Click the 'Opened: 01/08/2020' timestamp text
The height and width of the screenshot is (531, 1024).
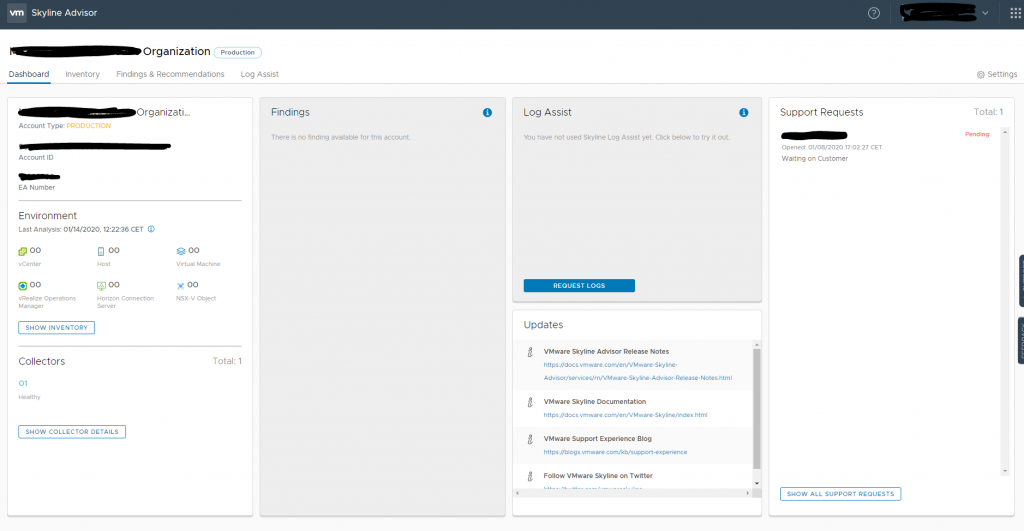(832, 148)
